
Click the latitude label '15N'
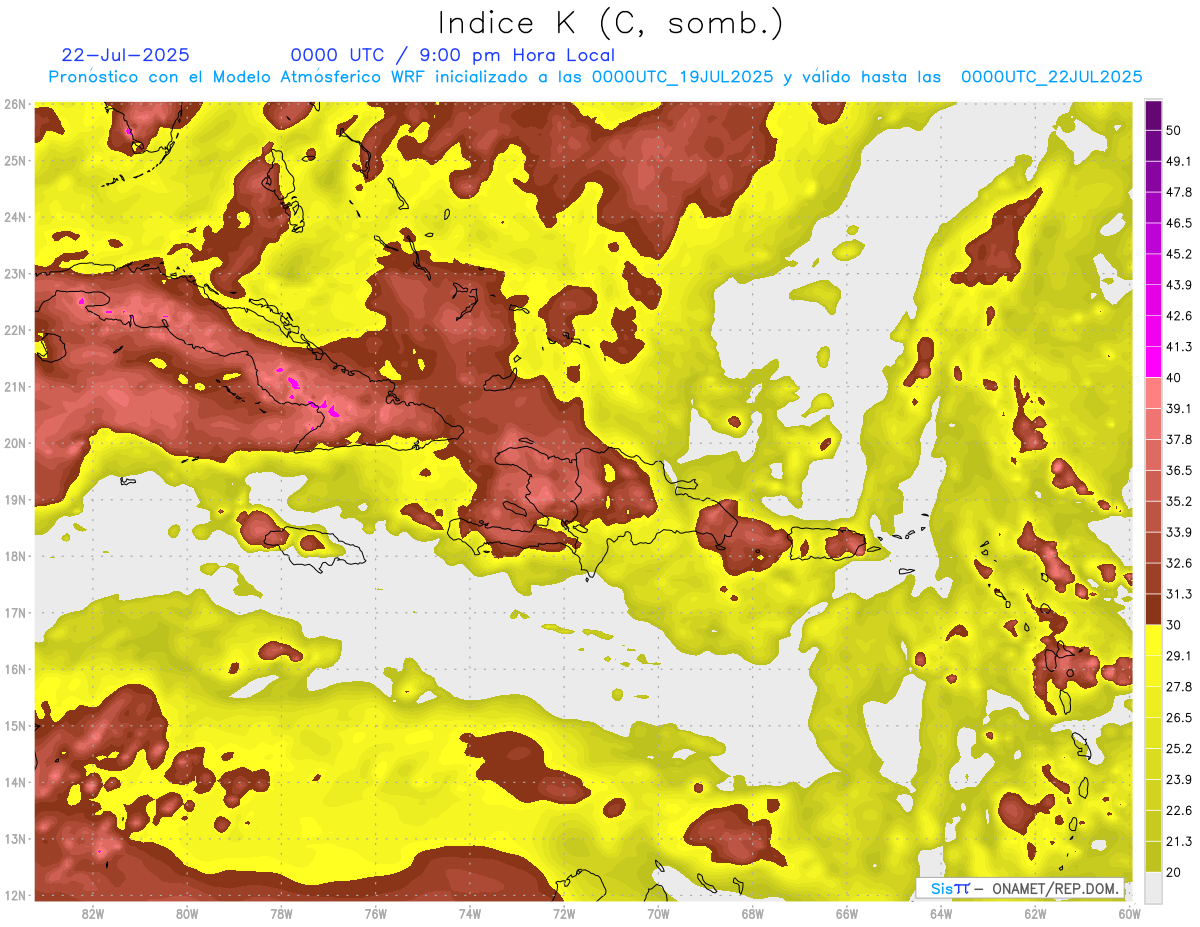click(15, 726)
